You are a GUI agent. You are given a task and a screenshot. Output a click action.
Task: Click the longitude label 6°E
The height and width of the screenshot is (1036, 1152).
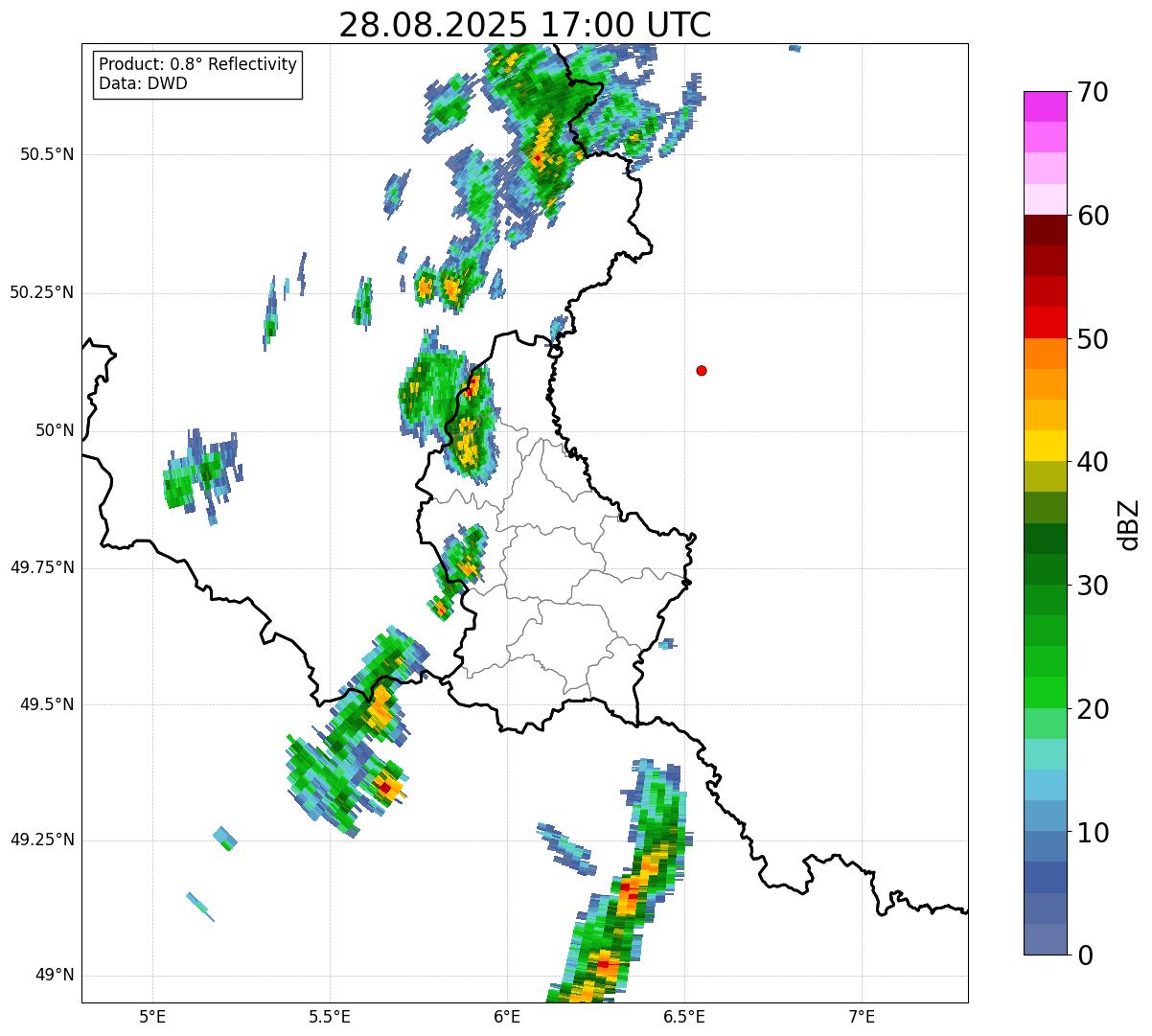(507, 1017)
